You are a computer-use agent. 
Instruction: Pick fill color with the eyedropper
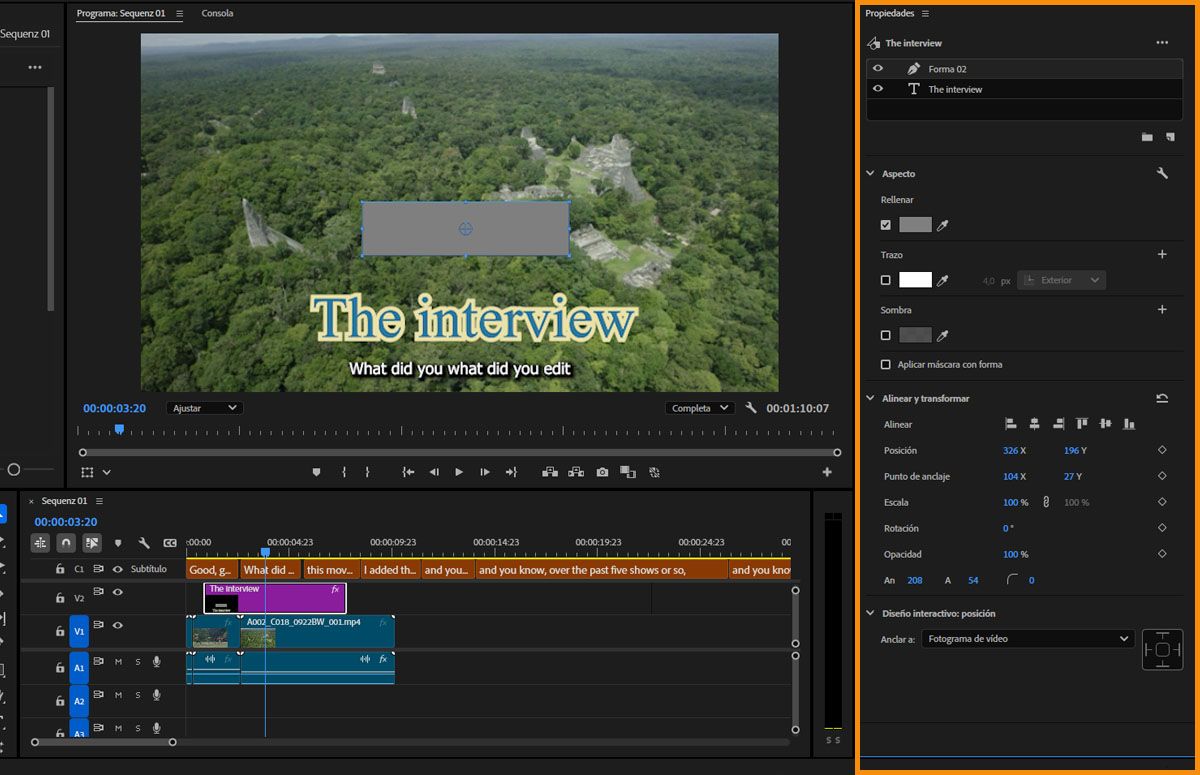click(942, 226)
